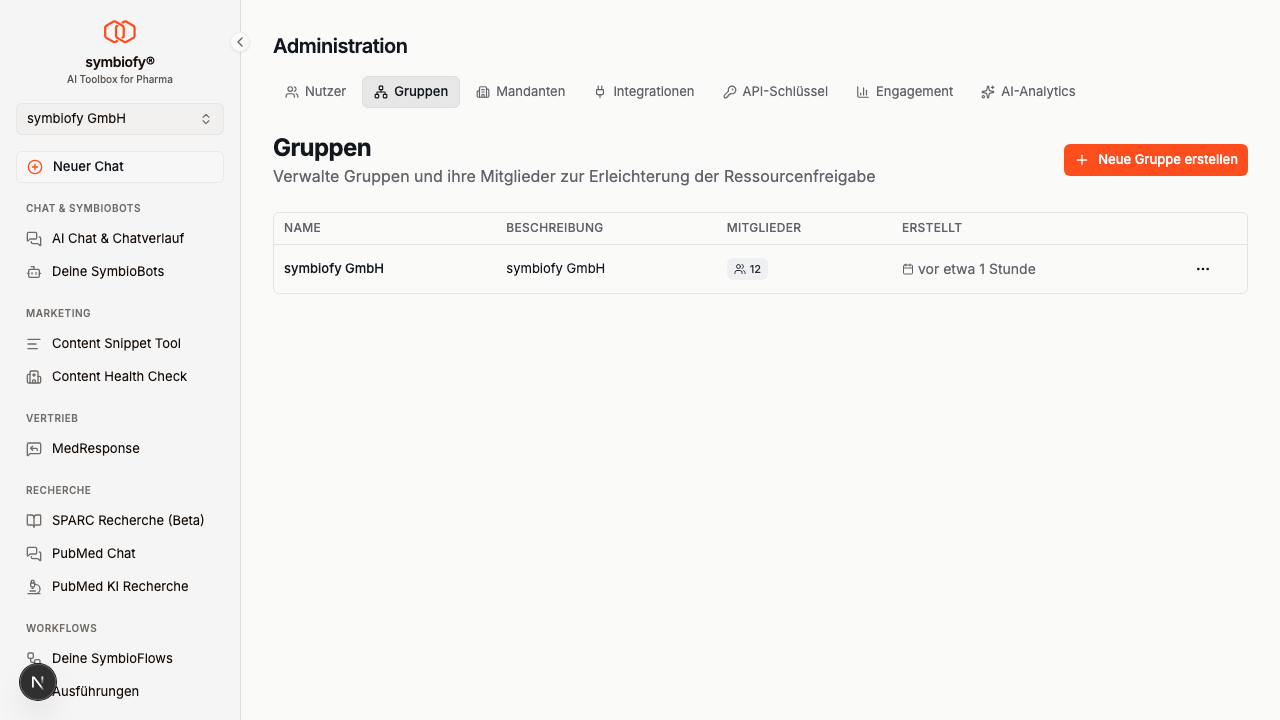The image size is (1280, 720).
Task: Click the members badge showing 12
Action: tap(747, 268)
